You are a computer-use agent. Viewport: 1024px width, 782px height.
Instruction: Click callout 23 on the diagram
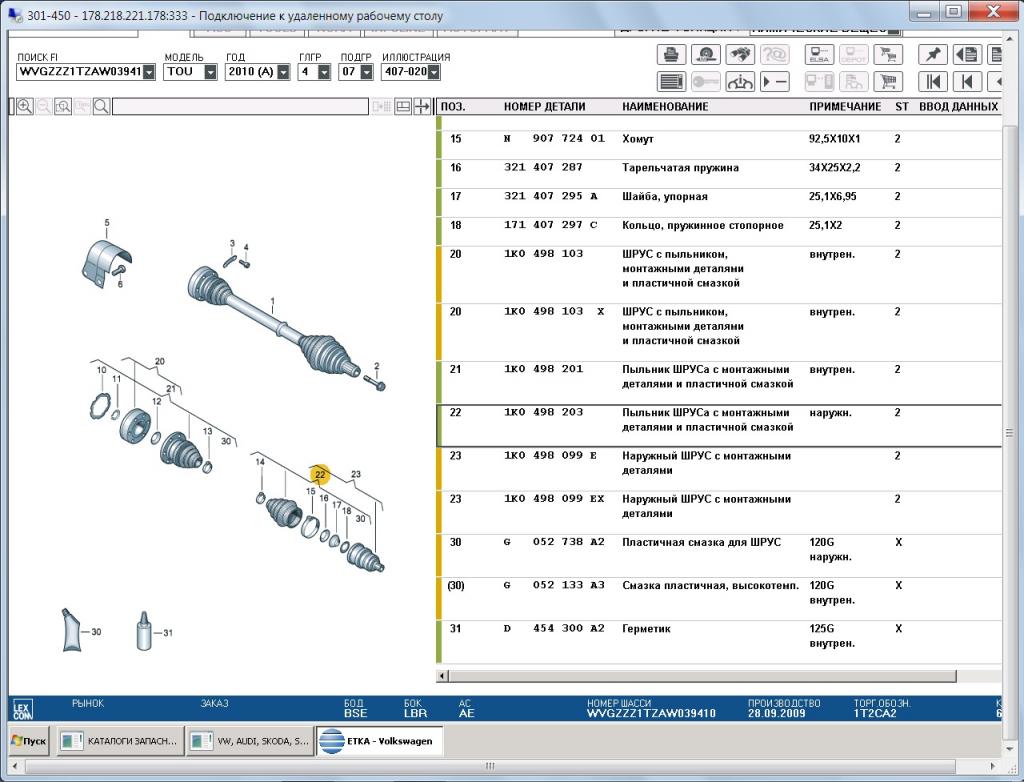coord(356,474)
